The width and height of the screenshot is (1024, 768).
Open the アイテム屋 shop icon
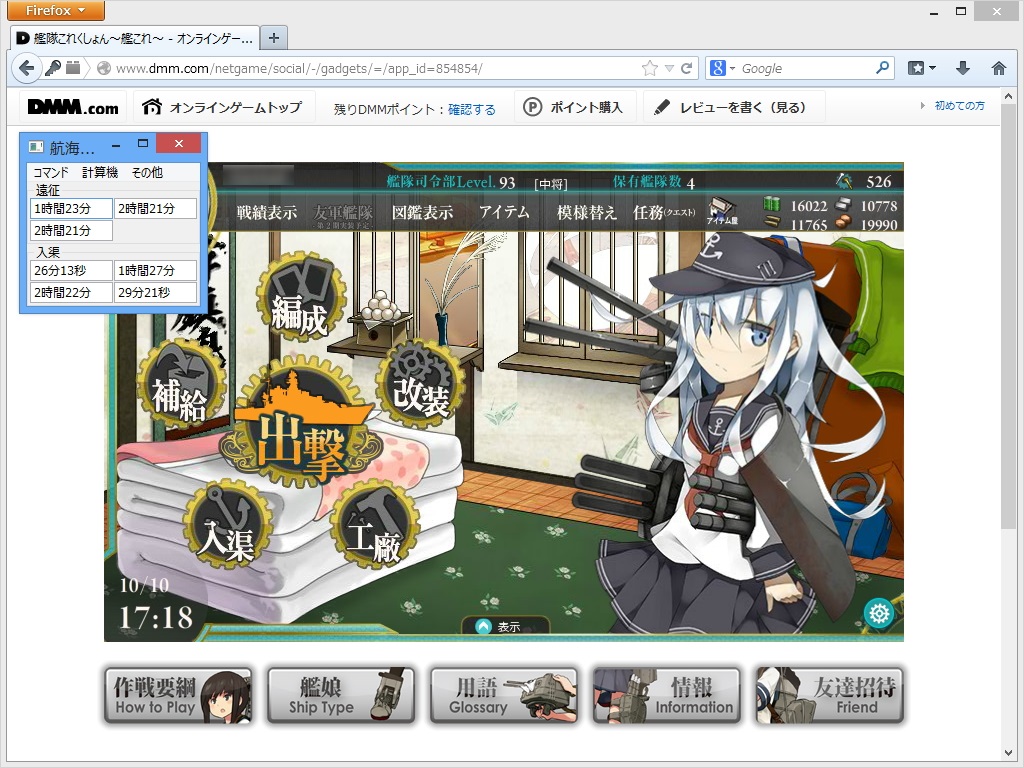(x=722, y=212)
